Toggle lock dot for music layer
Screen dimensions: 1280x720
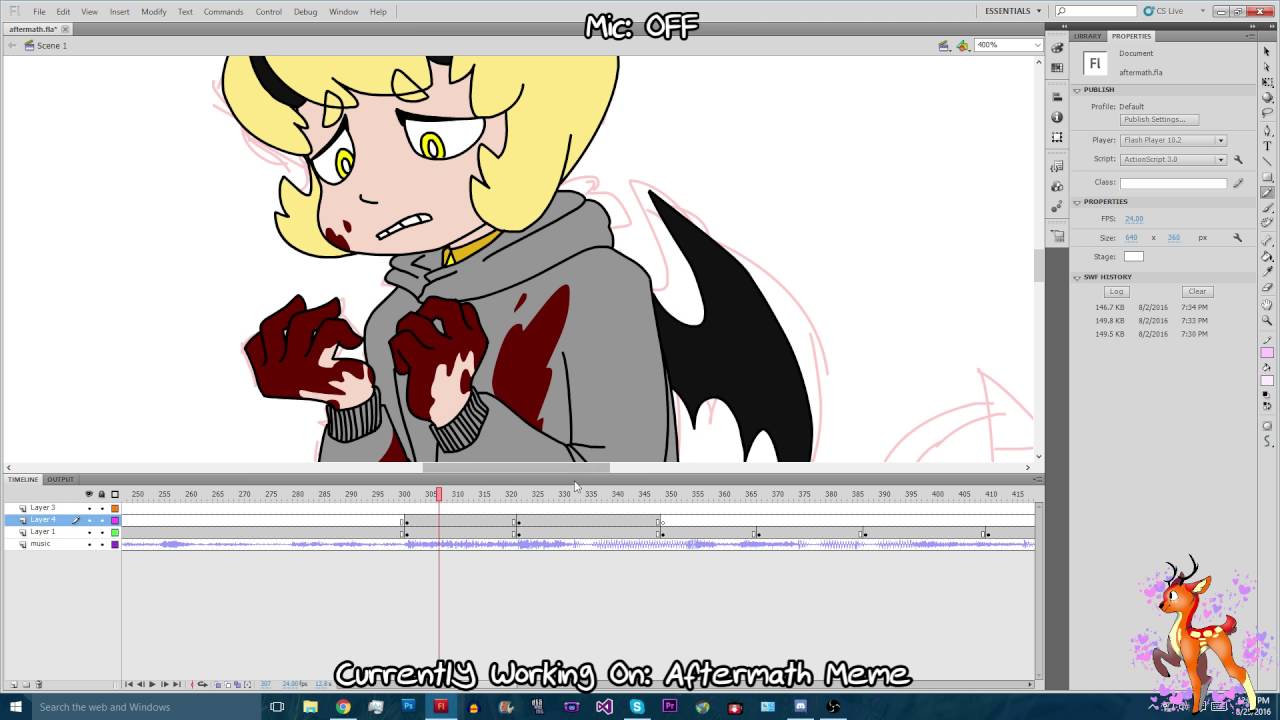[x=102, y=544]
